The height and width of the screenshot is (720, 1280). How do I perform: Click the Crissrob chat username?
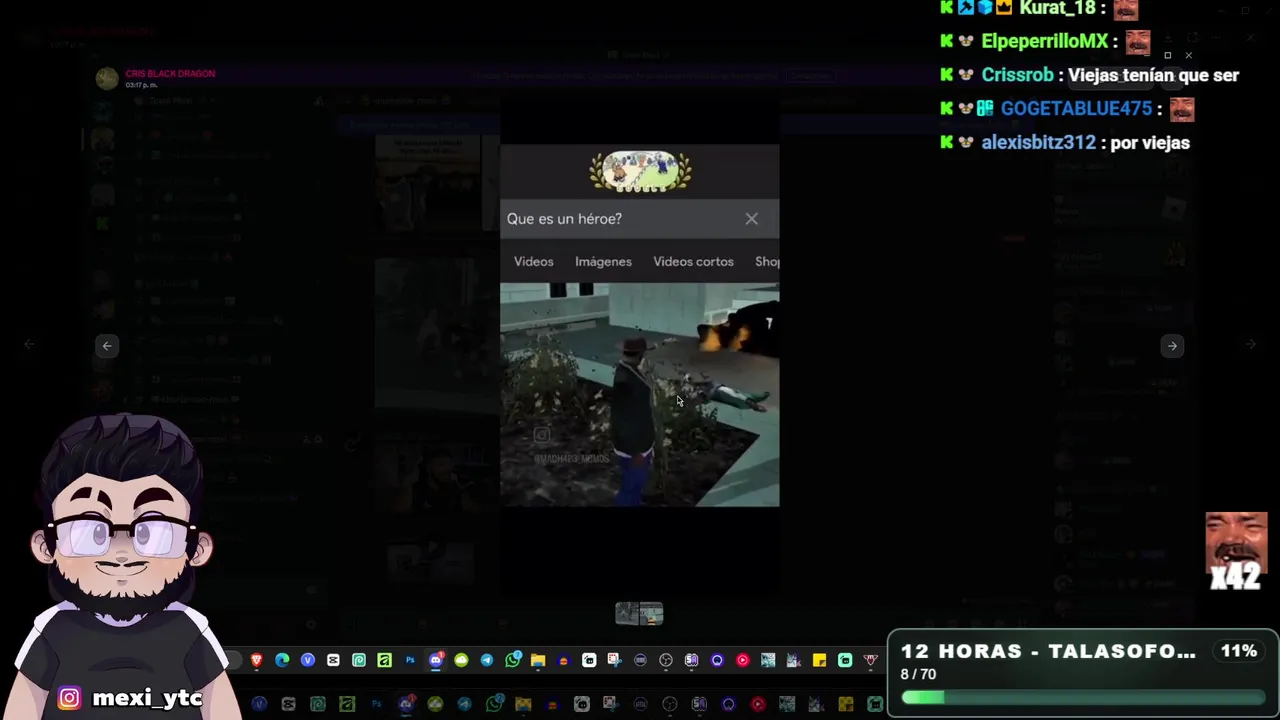1017,75
